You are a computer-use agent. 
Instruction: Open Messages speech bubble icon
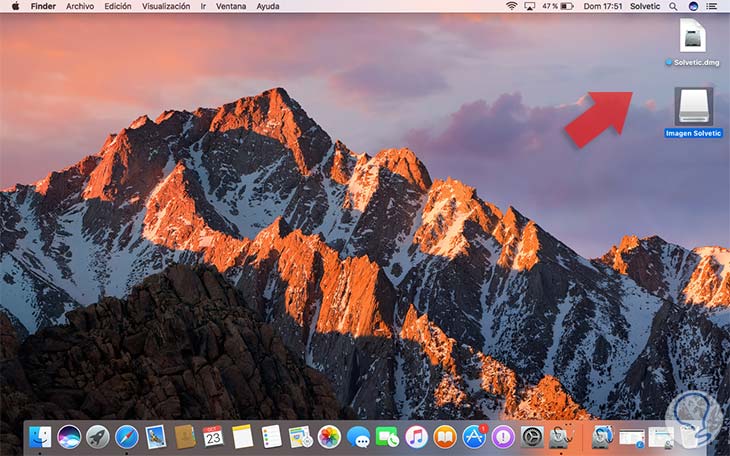(x=358, y=437)
